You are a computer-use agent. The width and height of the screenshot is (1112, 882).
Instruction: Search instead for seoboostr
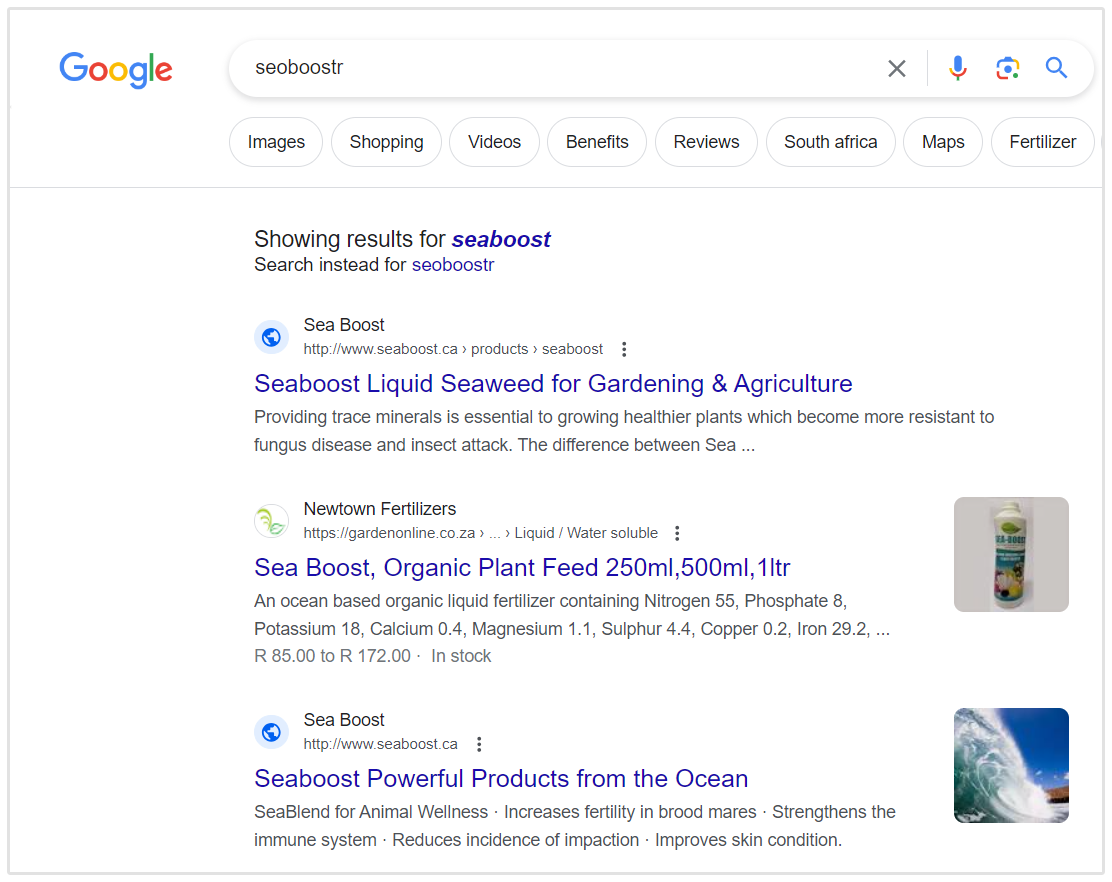[452, 265]
